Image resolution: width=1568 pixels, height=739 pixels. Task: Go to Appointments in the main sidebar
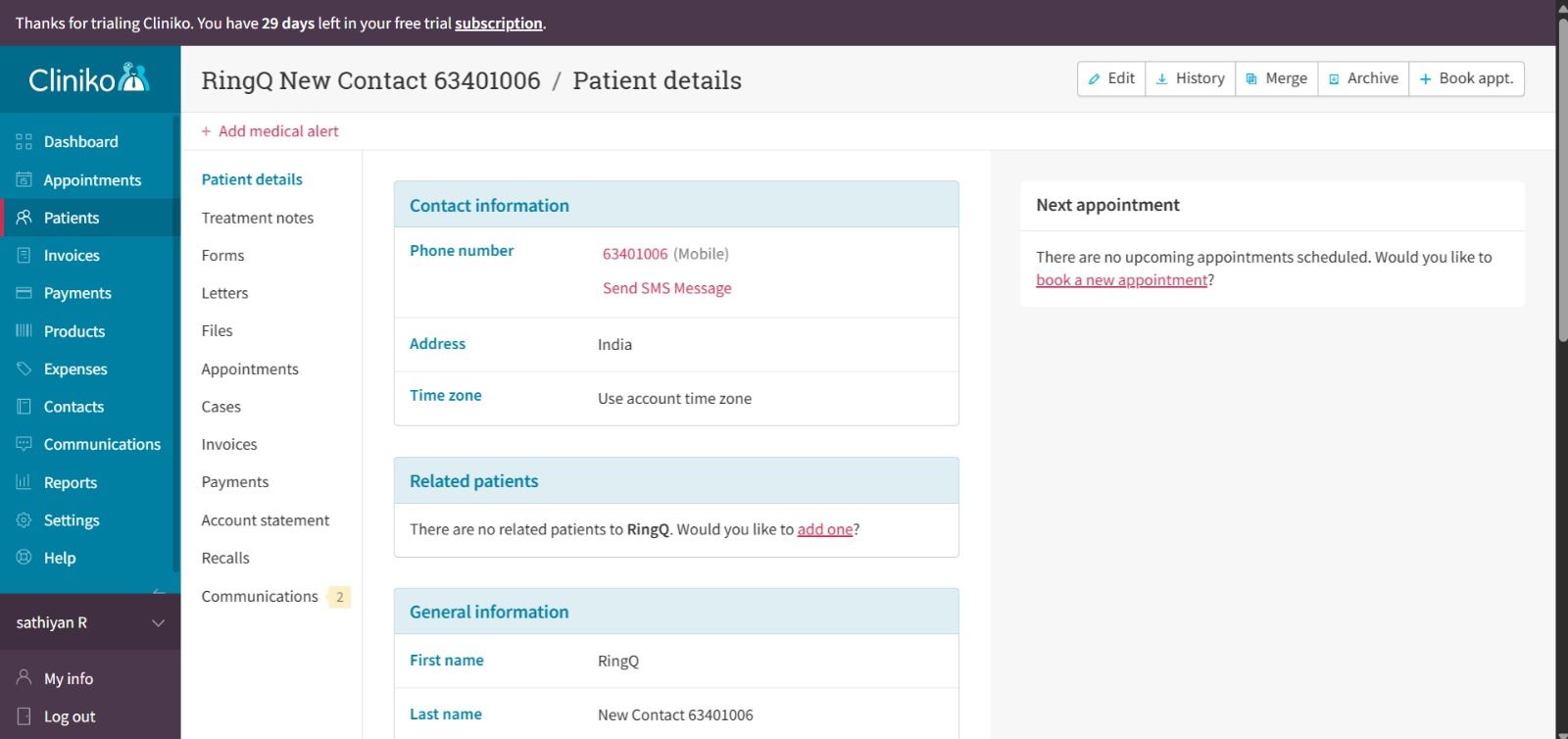coord(92,180)
